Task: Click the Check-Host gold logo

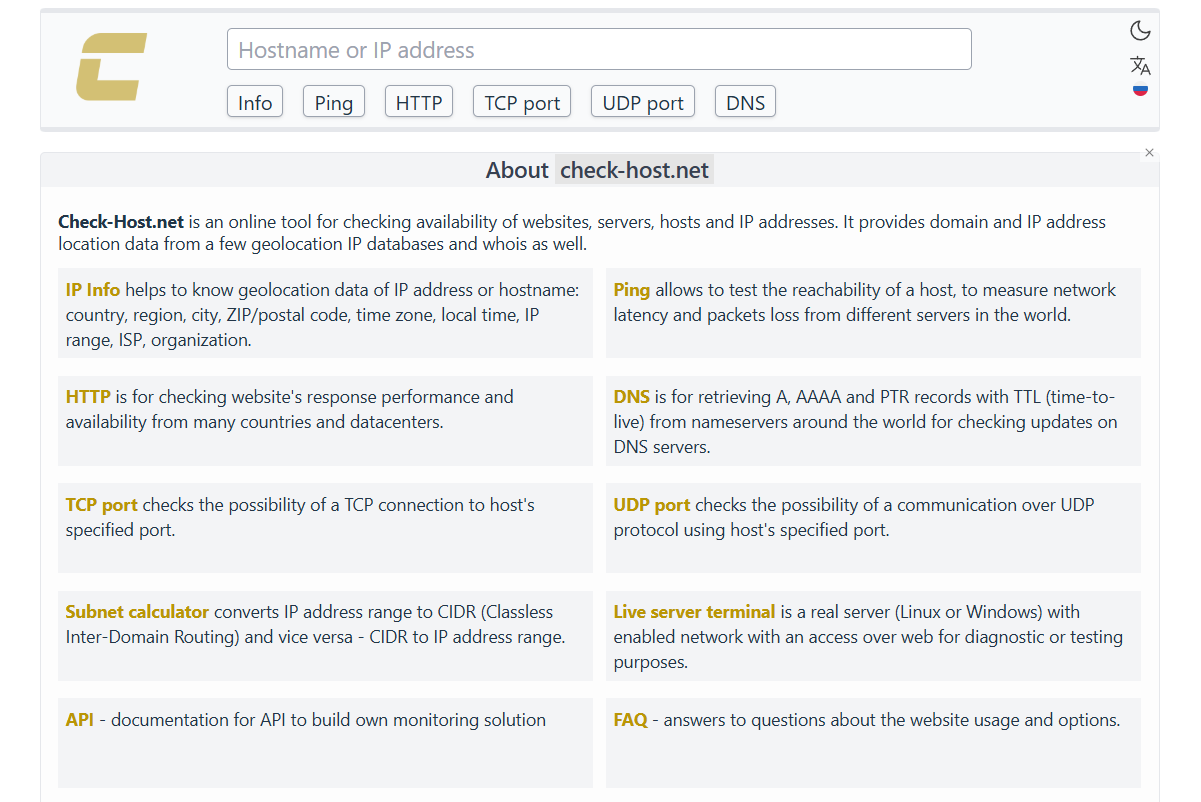Action: tap(112, 67)
